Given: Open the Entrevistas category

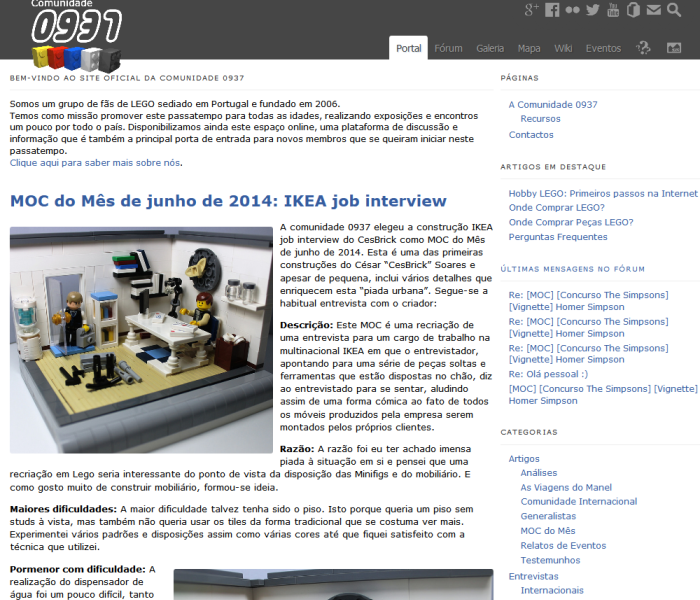Looking at the screenshot, I should point(533,576).
